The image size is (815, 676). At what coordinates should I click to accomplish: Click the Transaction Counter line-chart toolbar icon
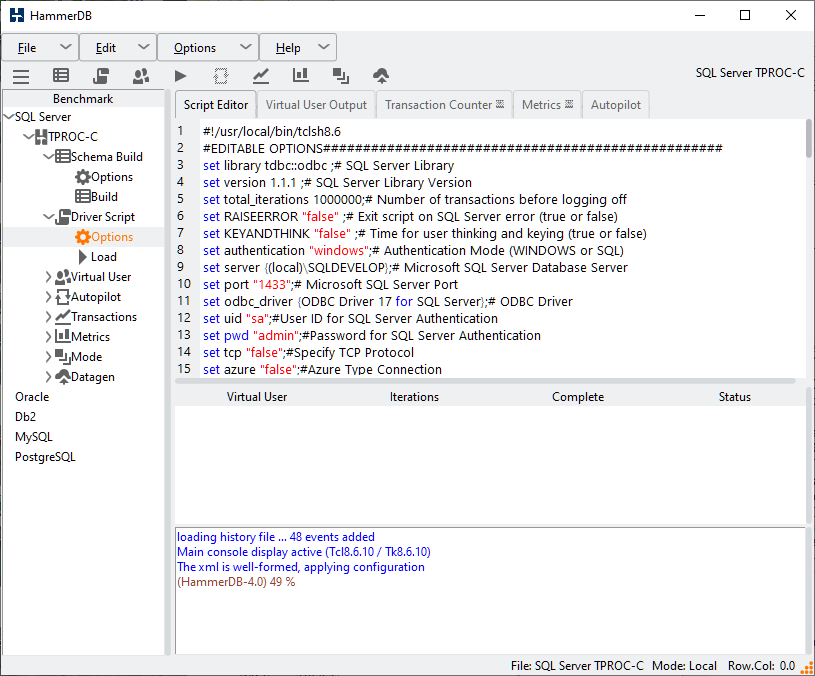[x=261, y=76]
